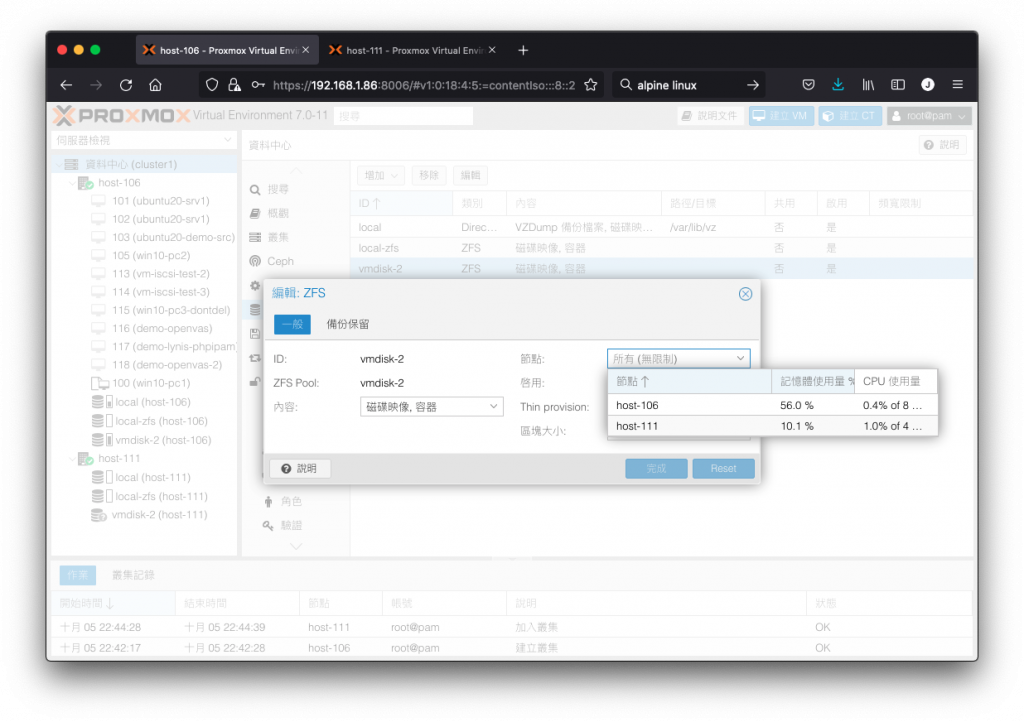This screenshot has height=722, width=1024.
Task: Open the 增加 add storage dropdown
Action: (381, 176)
